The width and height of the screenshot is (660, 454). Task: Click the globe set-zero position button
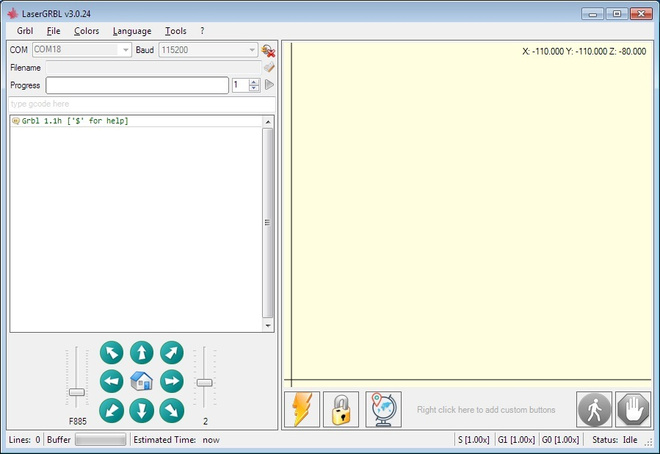pyautogui.click(x=383, y=409)
